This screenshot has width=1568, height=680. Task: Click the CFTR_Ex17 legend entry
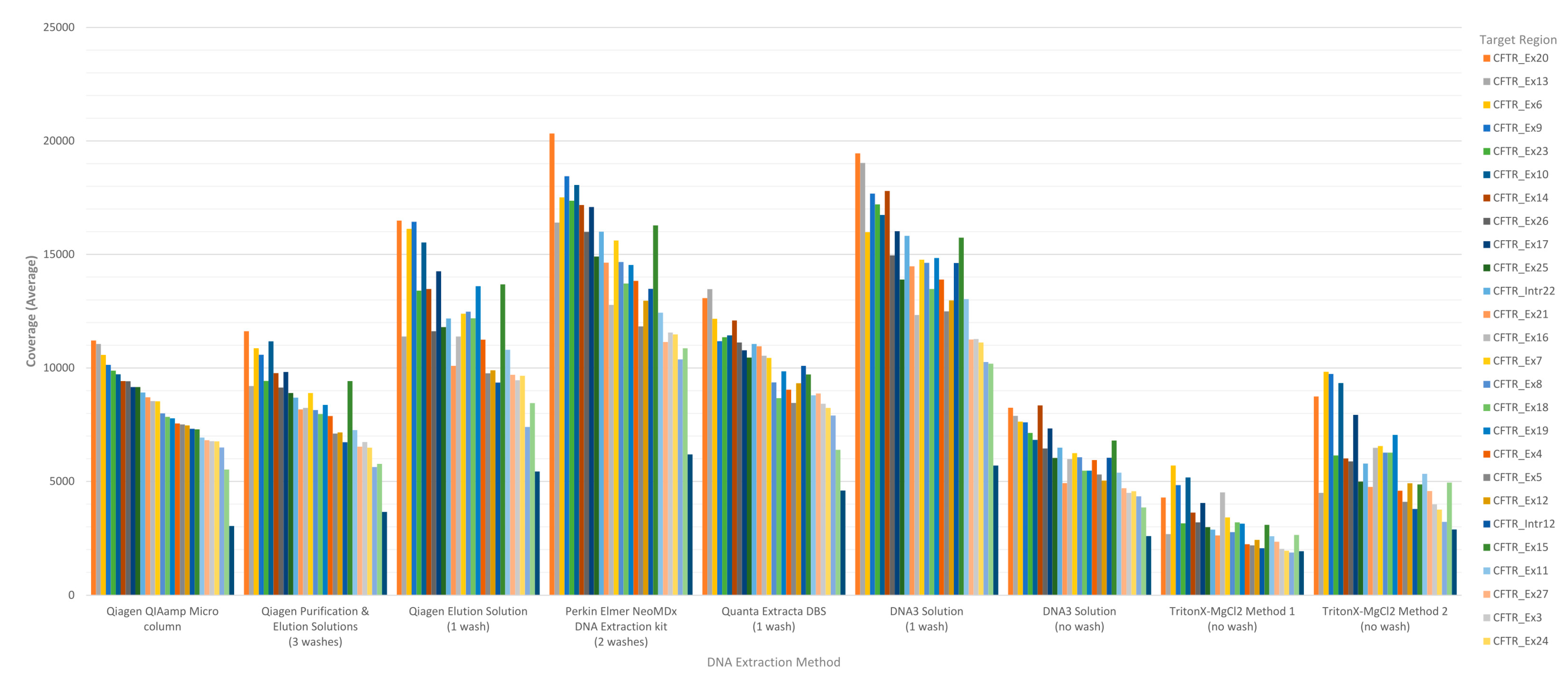tap(1520, 244)
